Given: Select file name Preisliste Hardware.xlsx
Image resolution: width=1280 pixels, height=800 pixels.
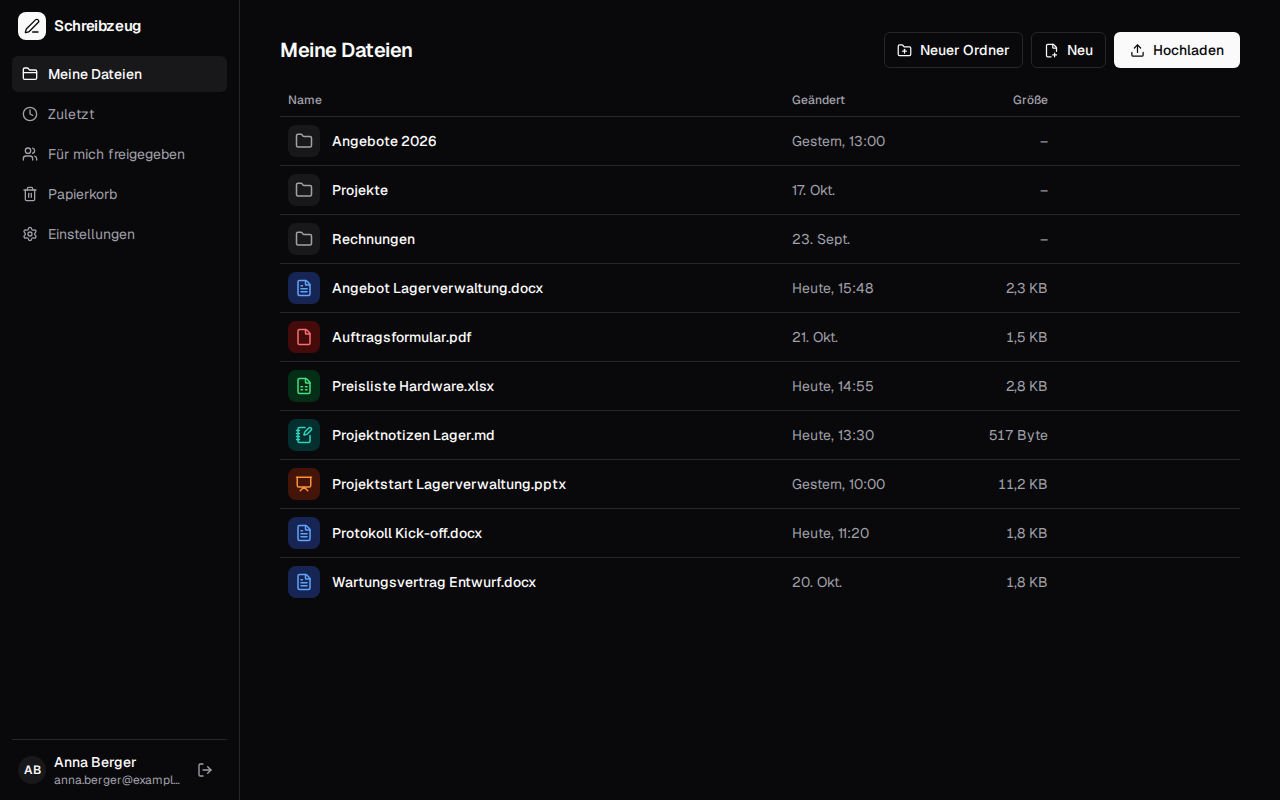Looking at the screenshot, I should pyautogui.click(x=413, y=386).
